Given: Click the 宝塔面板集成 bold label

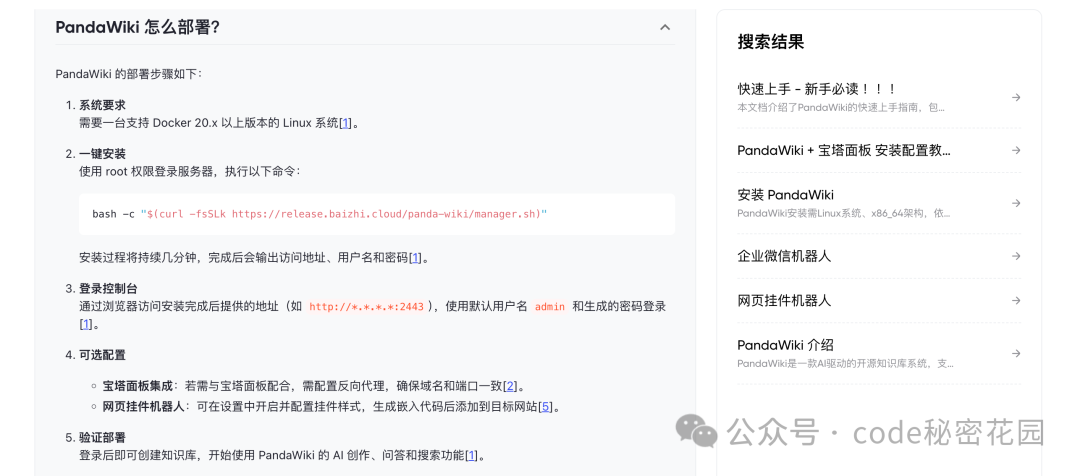Looking at the screenshot, I should click(137, 386).
